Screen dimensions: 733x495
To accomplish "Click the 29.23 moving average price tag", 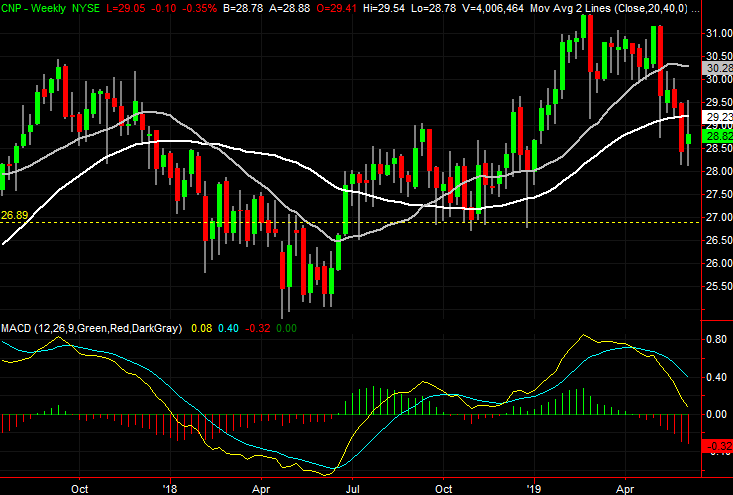I will (x=717, y=116).
